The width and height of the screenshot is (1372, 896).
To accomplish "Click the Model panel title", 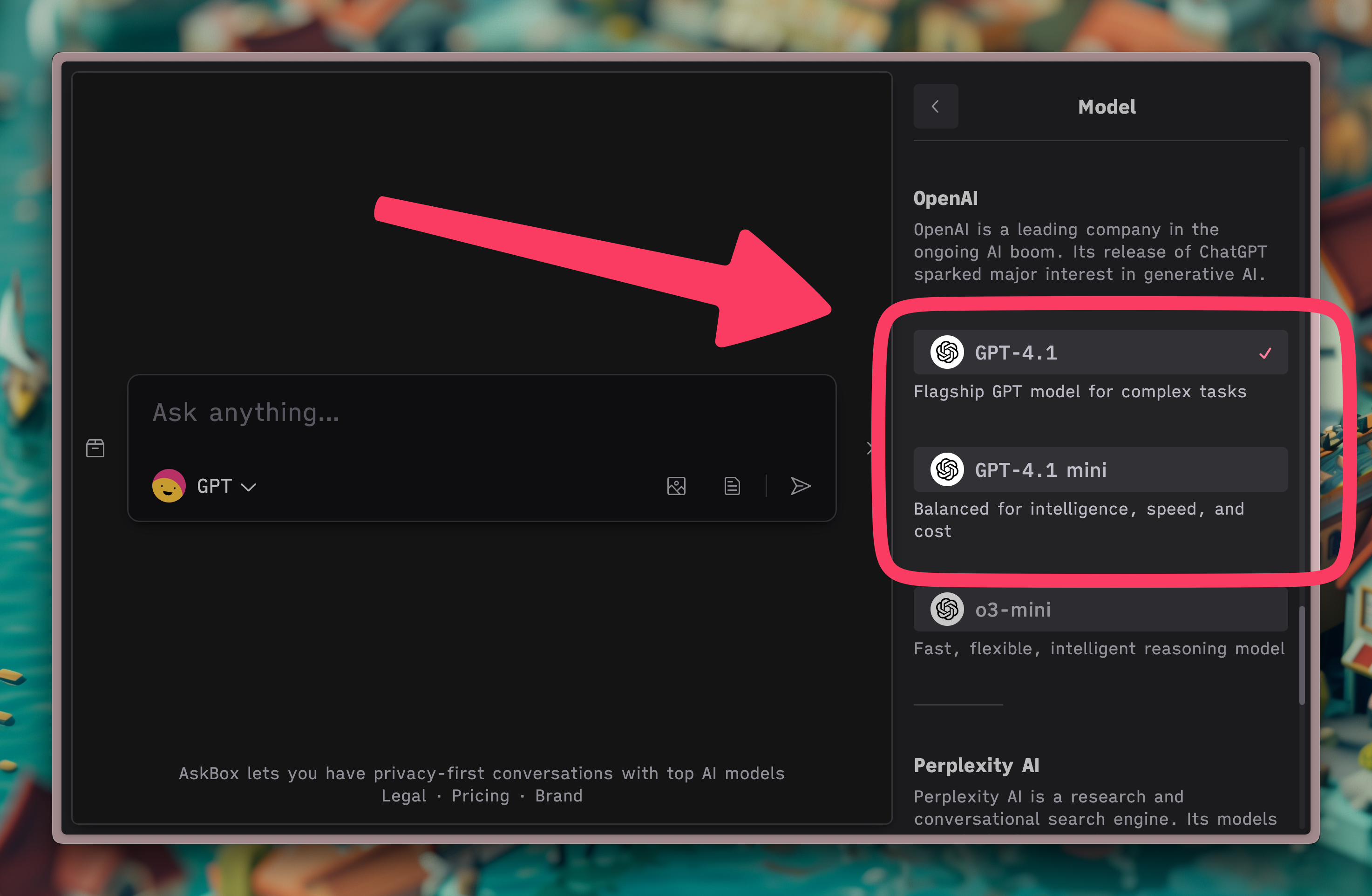I will (x=1107, y=107).
